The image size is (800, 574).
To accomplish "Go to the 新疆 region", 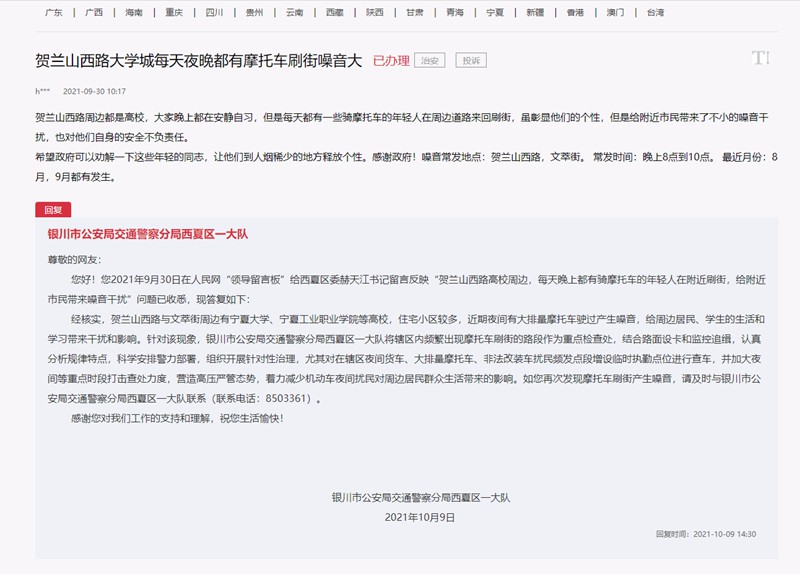I will pyautogui.click(x=535, y=13).
